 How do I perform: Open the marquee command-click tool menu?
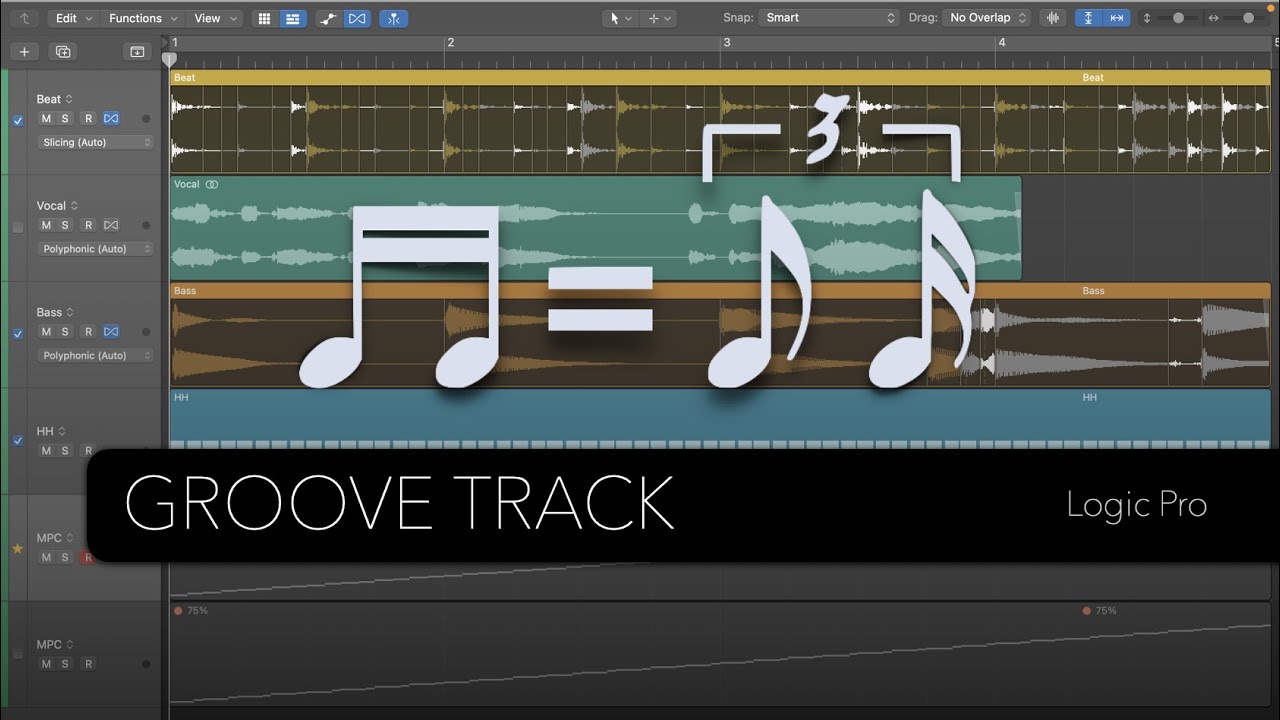tap(659, 18)
